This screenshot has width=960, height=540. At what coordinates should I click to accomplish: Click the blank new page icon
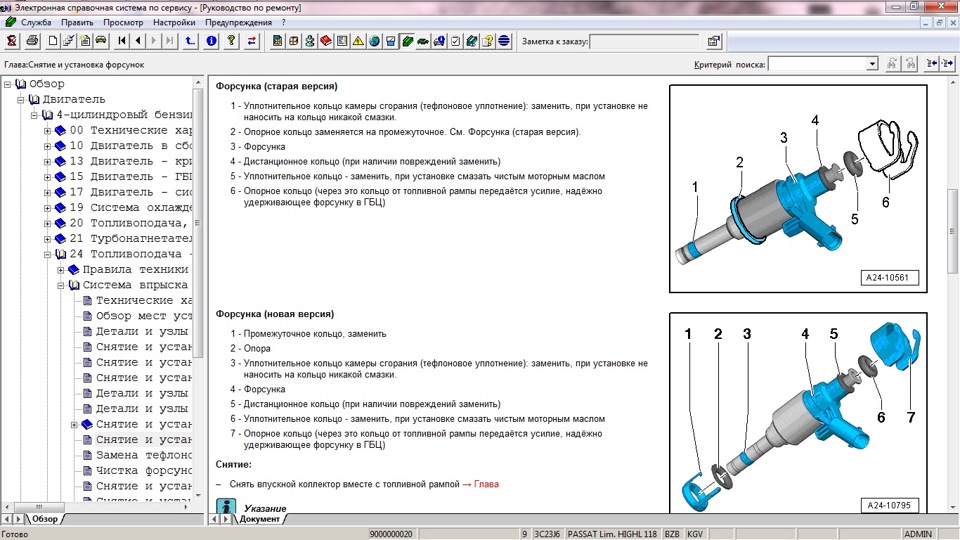53,41
